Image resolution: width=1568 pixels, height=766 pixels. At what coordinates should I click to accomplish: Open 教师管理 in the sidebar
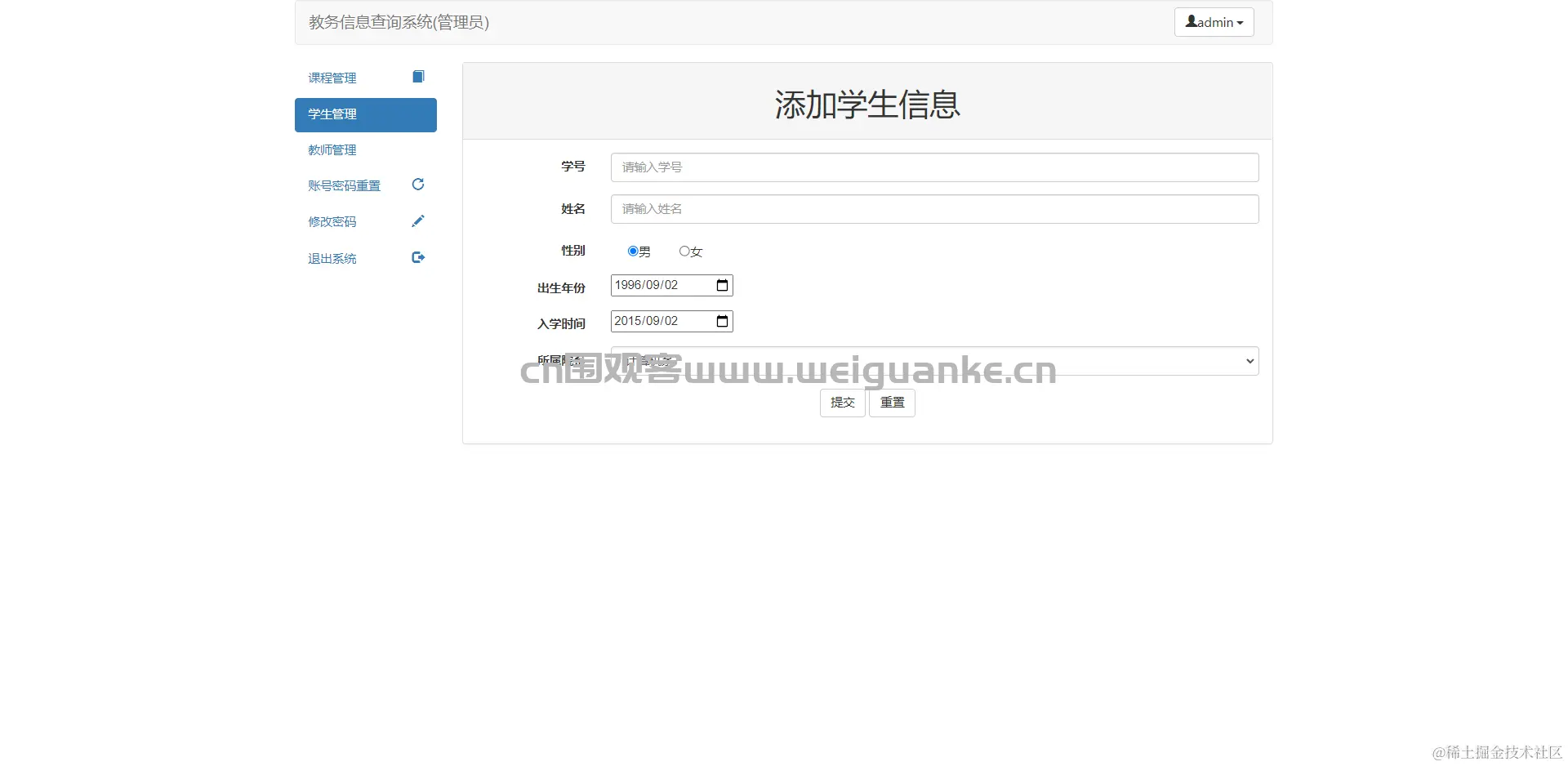pyautogui.click(x=366, y=150)
